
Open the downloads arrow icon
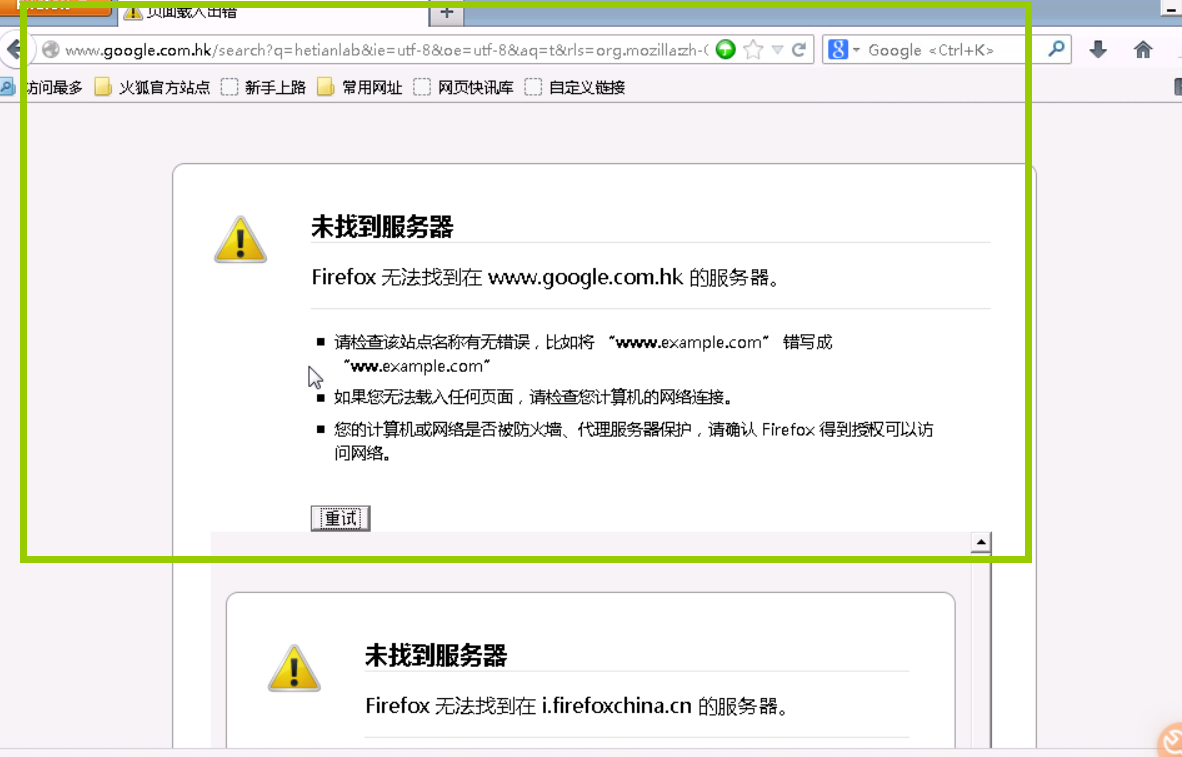tap(1098, 50)
